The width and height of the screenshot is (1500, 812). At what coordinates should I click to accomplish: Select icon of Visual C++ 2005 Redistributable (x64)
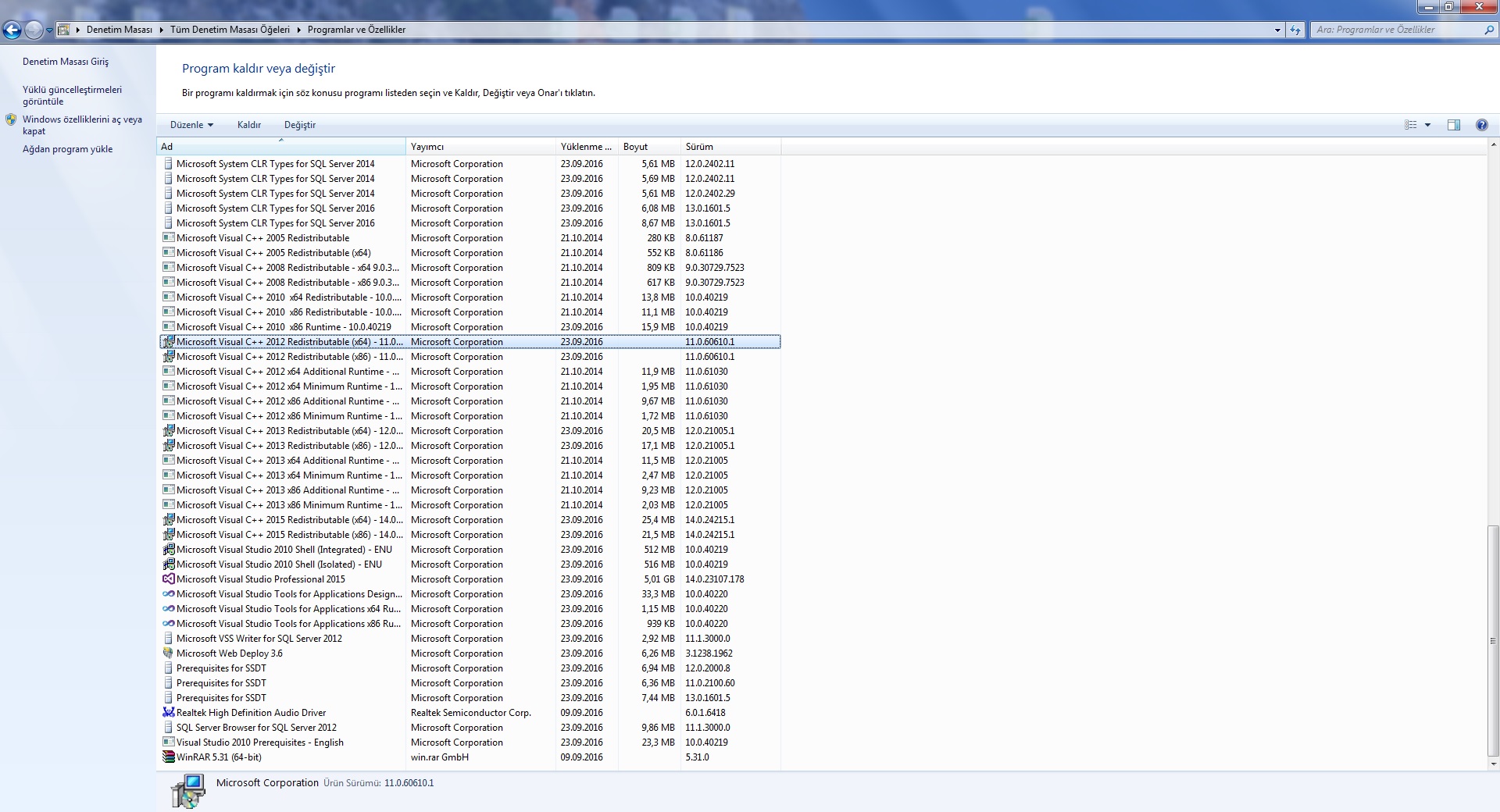[168, 253]
